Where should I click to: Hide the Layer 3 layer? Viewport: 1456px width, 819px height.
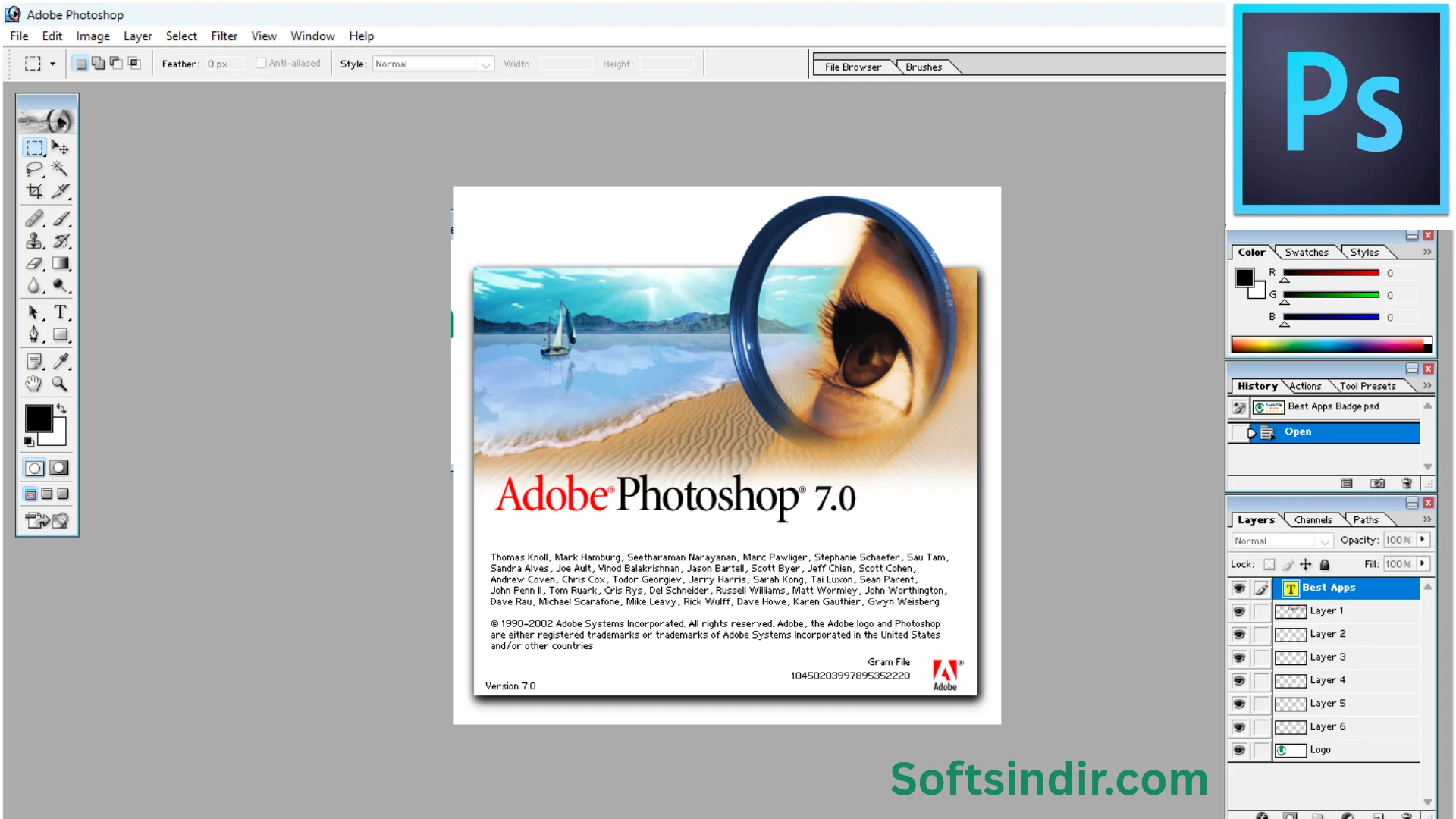(1238, 657)
